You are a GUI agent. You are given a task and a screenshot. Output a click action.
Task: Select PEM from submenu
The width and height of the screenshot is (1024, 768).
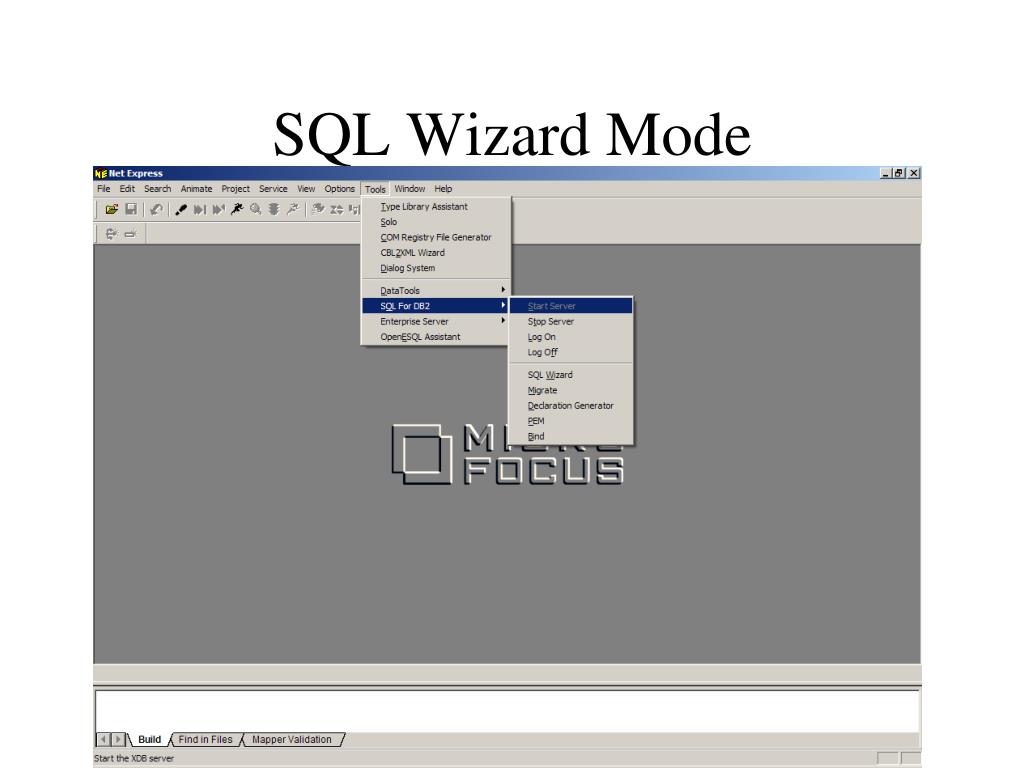coord(571,421)
